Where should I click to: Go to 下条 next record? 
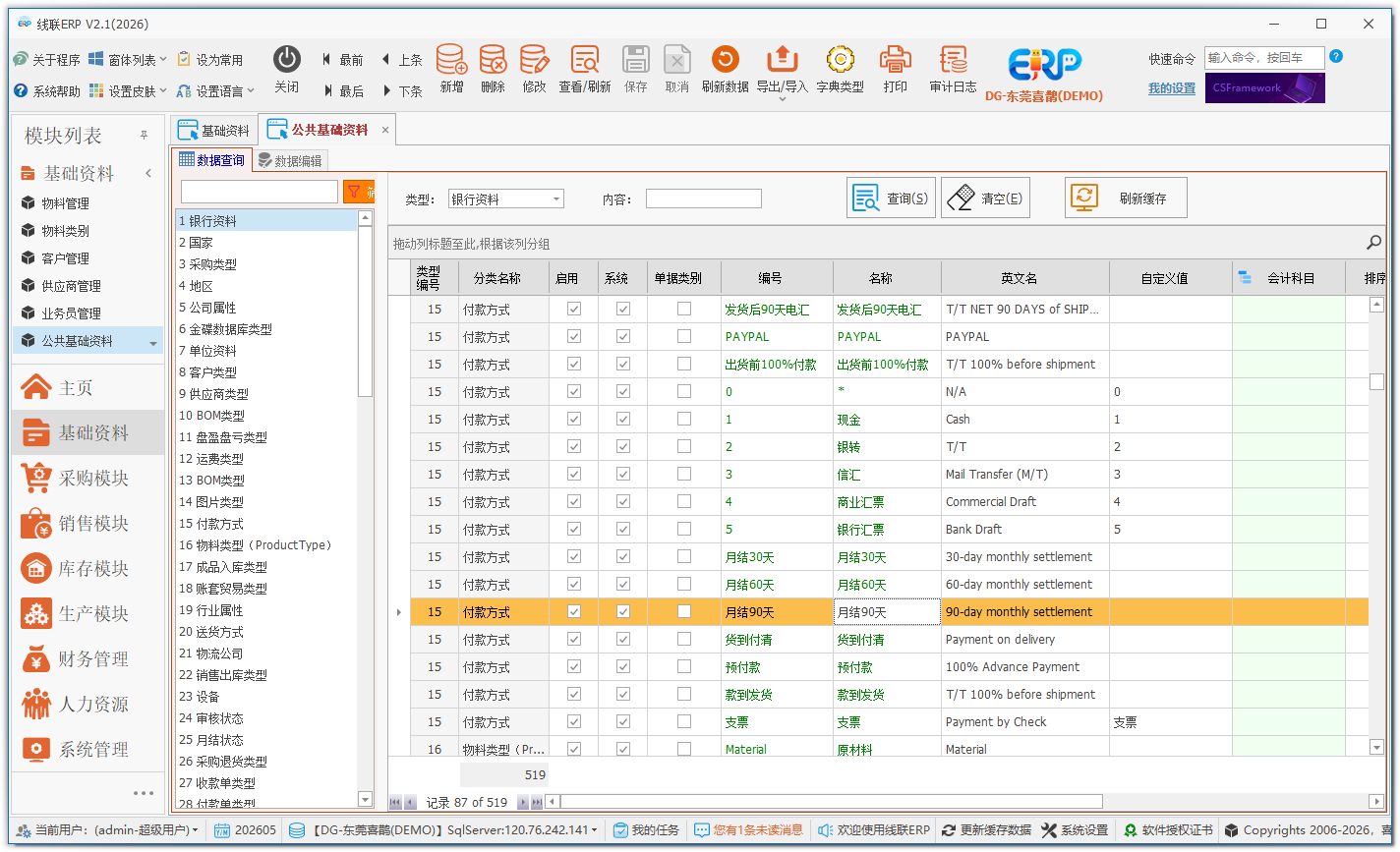click(401, 91)
